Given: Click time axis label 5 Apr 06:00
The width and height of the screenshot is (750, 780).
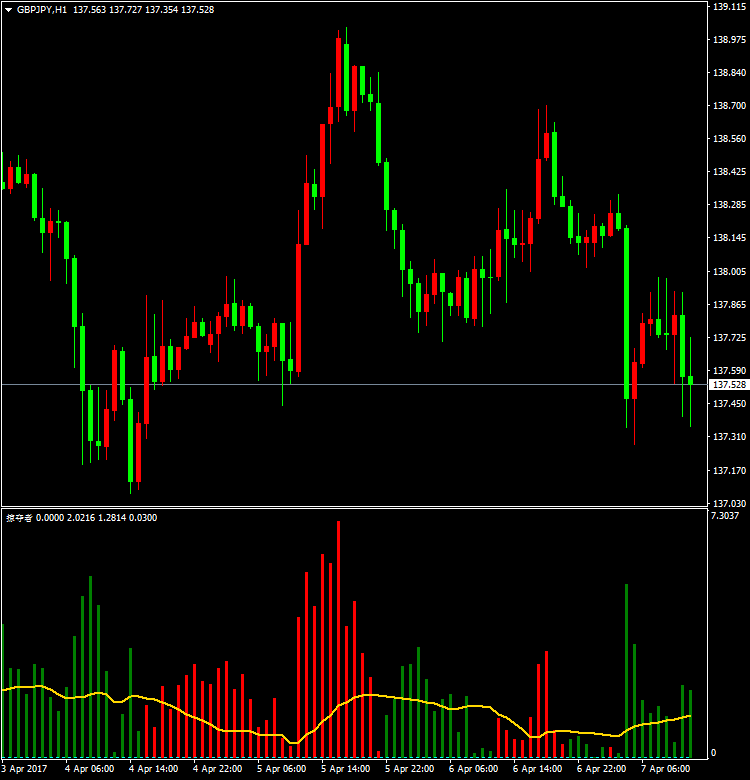Looking at the screenshot, I should click(x=281, y=769).
